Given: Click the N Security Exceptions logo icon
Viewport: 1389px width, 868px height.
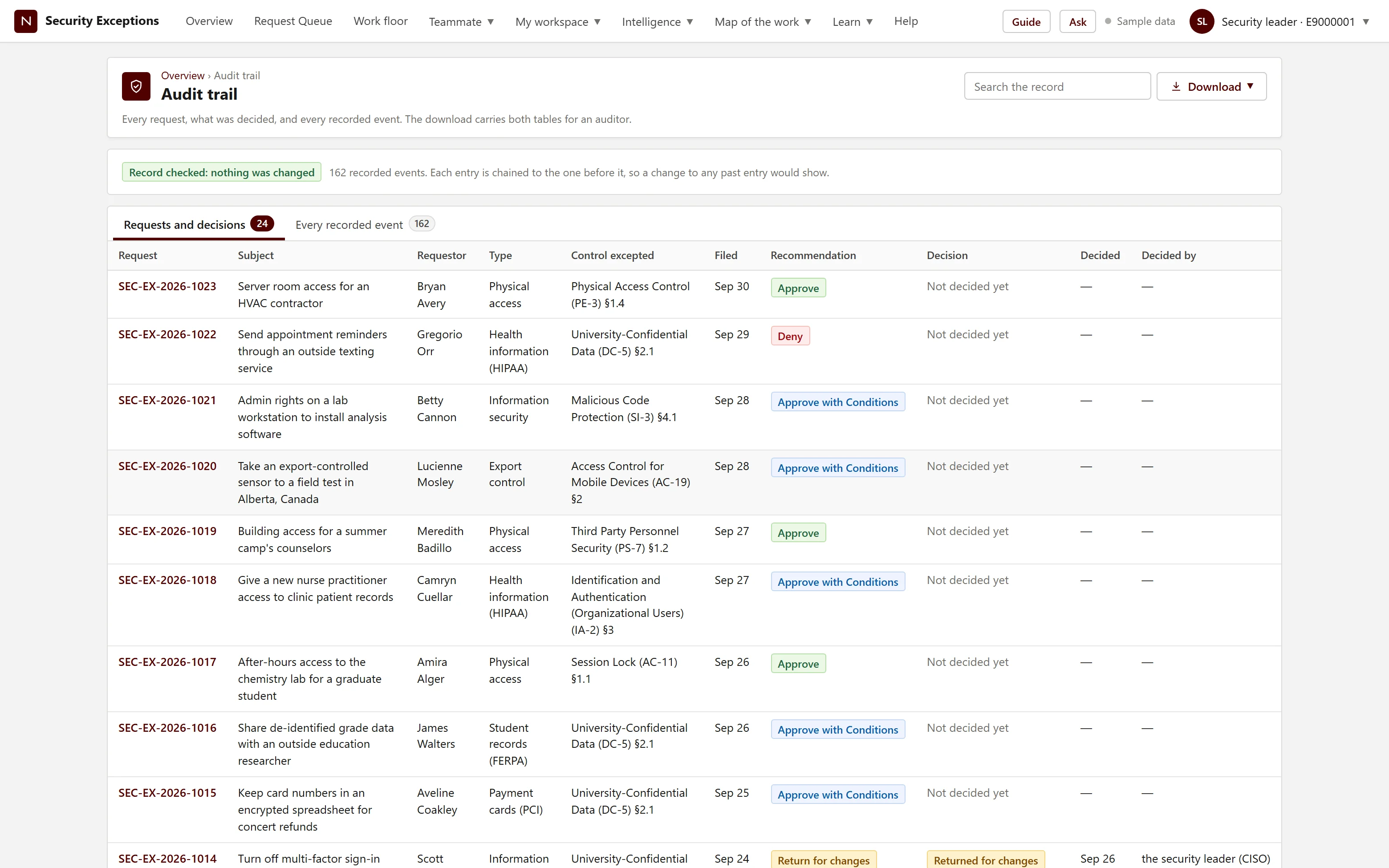Looking at the screenshot, I should [x=26, y=21].
